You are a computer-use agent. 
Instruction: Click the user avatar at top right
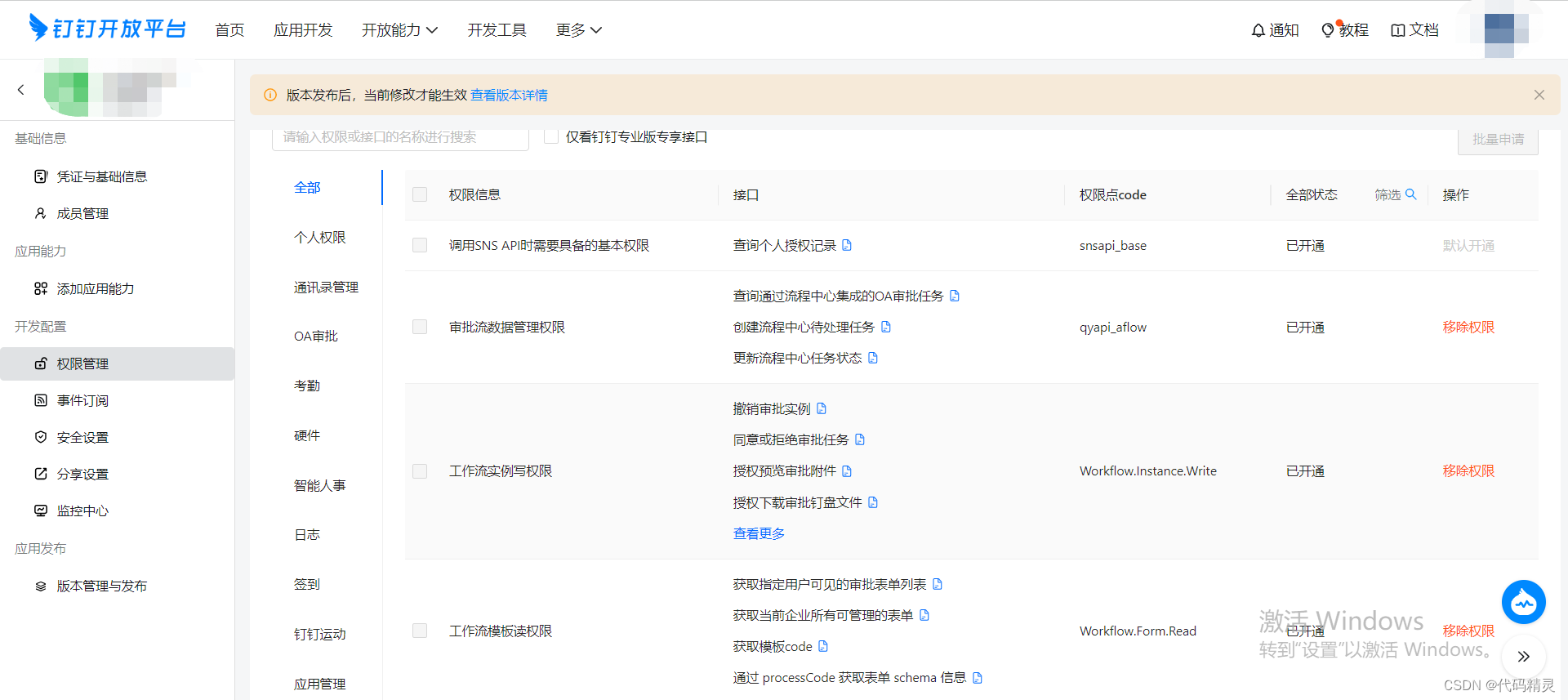pos(1506,29)
